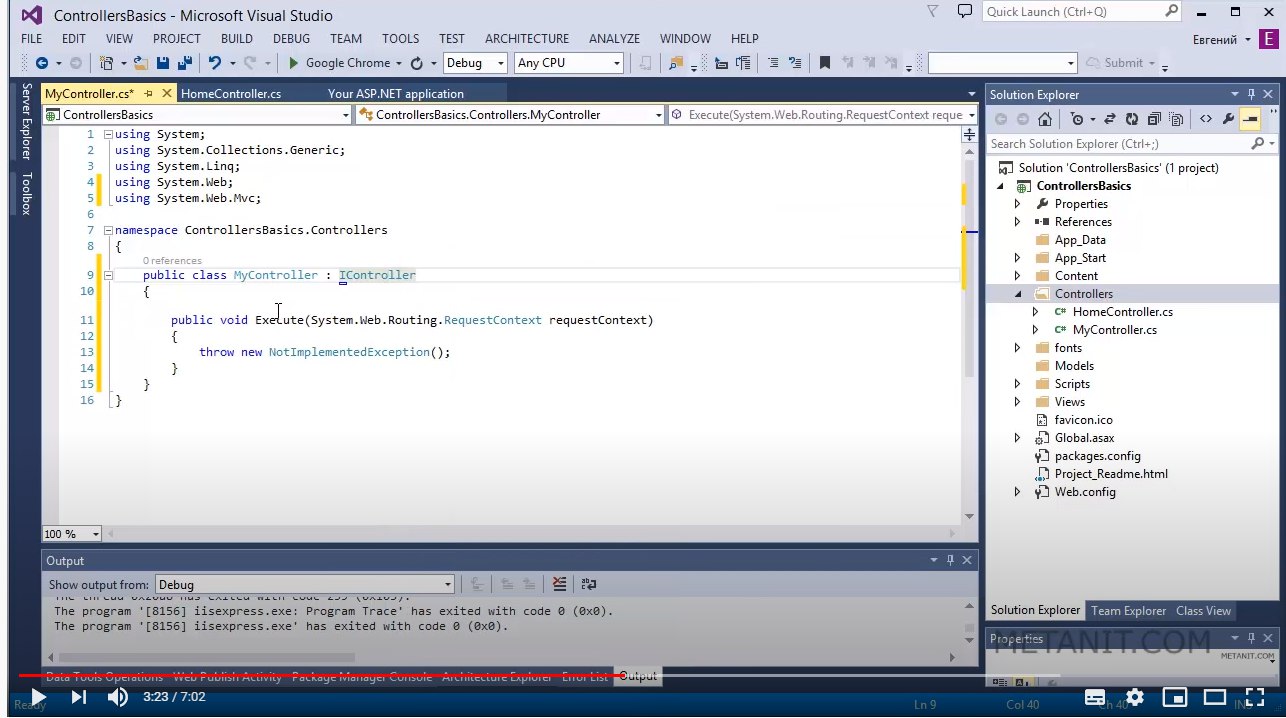This screenshot has width=1286, height=718.
Task: Collapse the MyController class outlining box
Action: 107,275
